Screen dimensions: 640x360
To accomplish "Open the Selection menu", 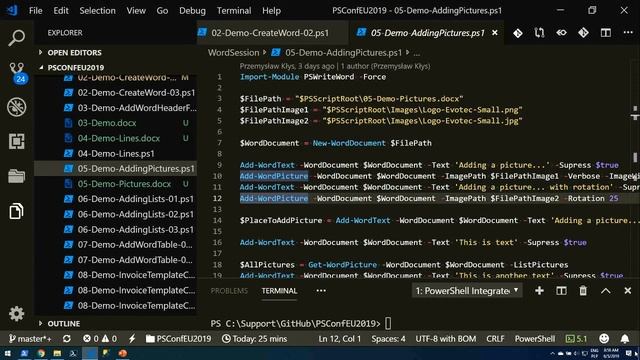I will tap(97, 11).
